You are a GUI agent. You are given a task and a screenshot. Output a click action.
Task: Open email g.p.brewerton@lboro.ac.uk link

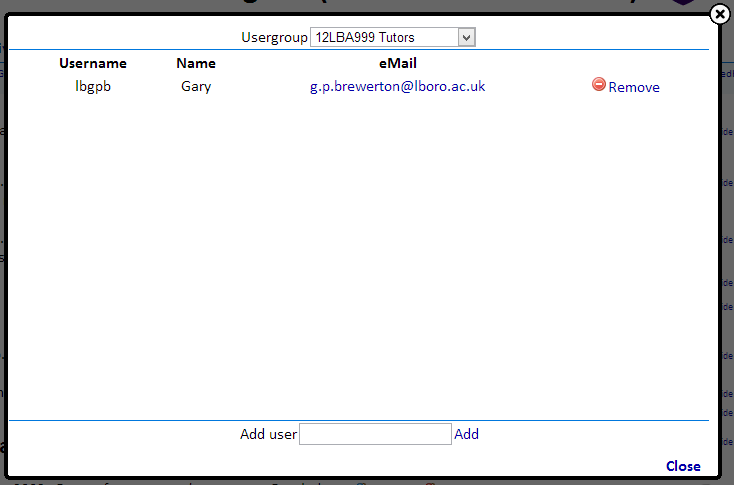(x=397, y=86)
